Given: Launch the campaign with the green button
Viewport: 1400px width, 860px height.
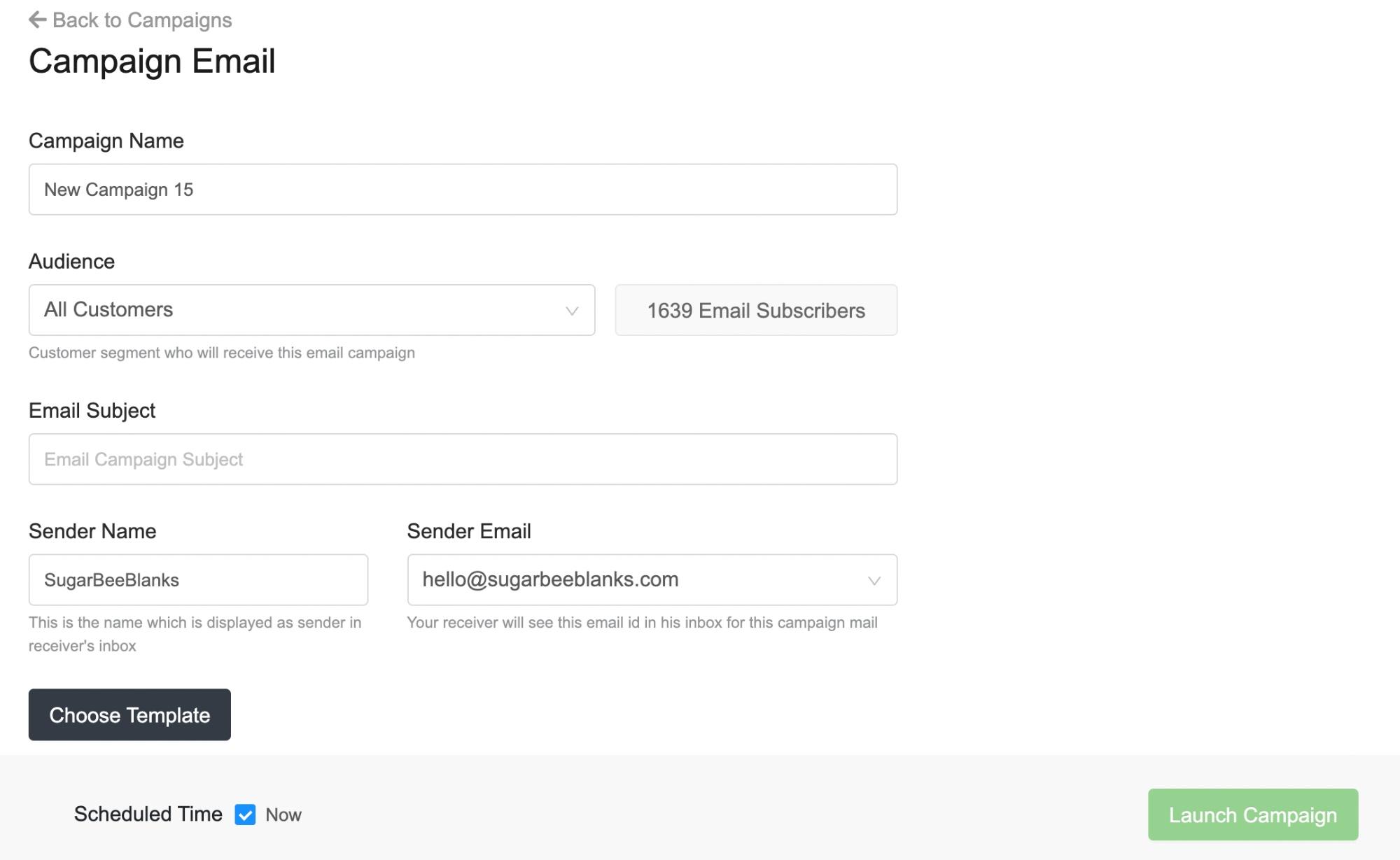Looking at the screenshot, I should (1253, 815).
